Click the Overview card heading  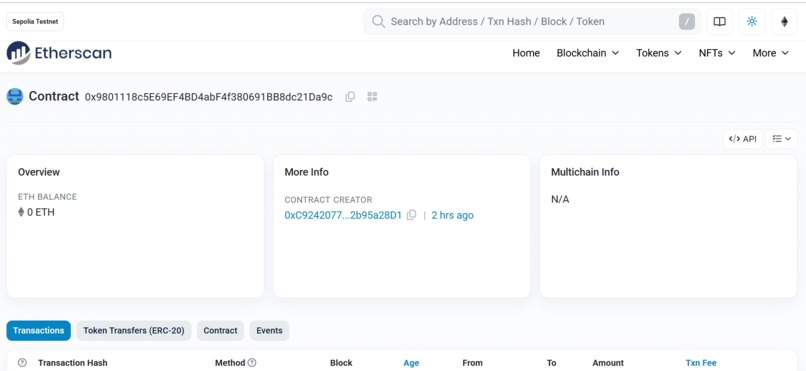coord(39,172)
